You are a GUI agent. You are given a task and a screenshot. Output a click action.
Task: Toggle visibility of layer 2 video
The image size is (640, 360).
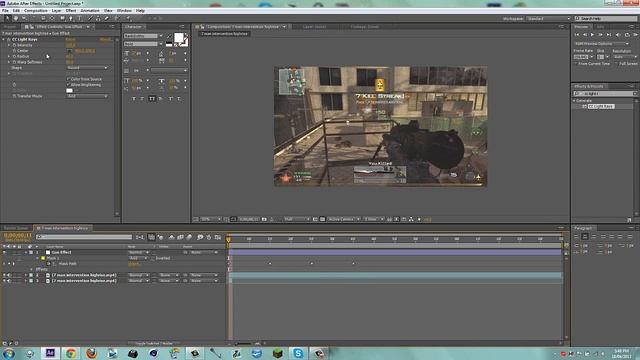[4, 276]
